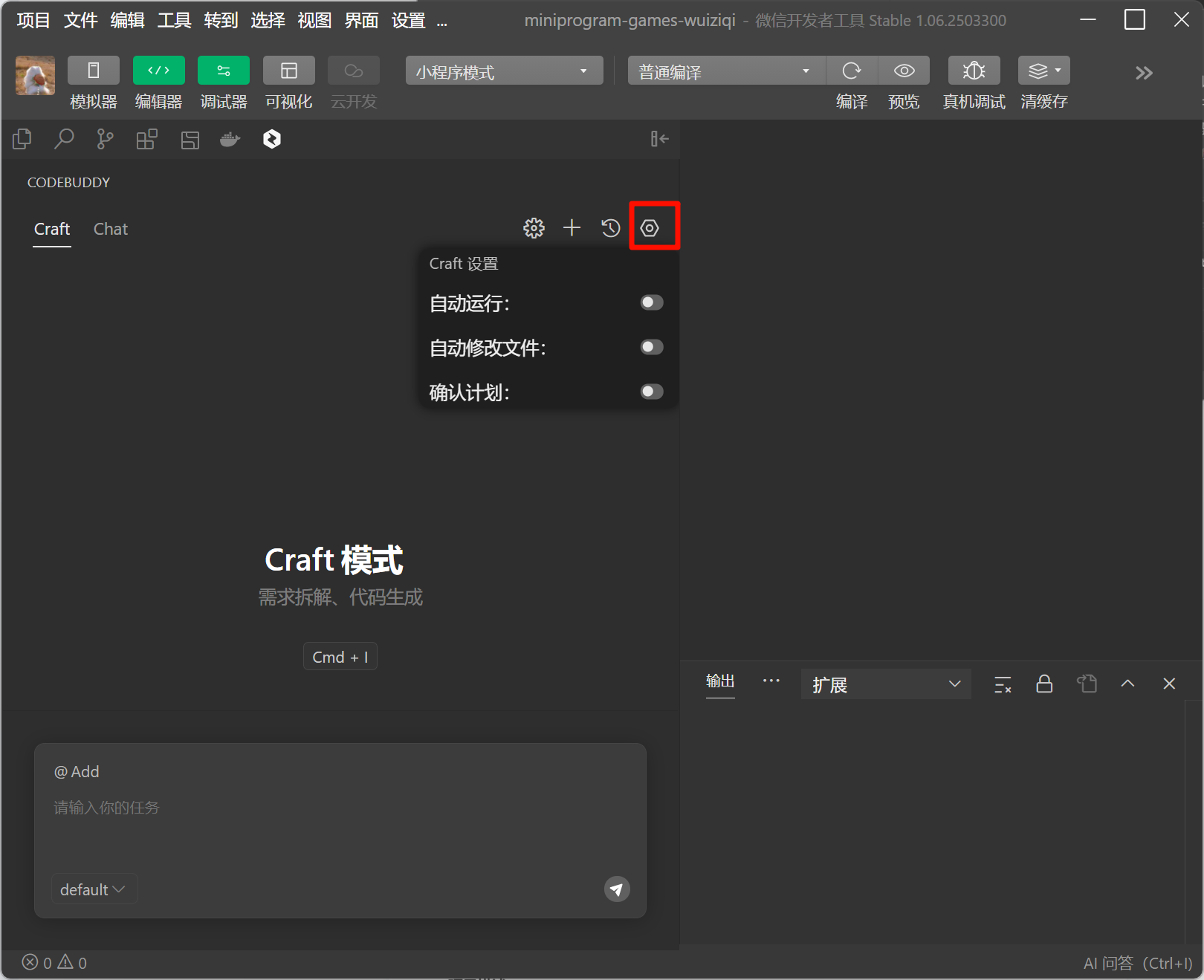Toggle the 确认计划 switch
The width and height of the screenshot is (1204, 980).
(x=651, y=392)
